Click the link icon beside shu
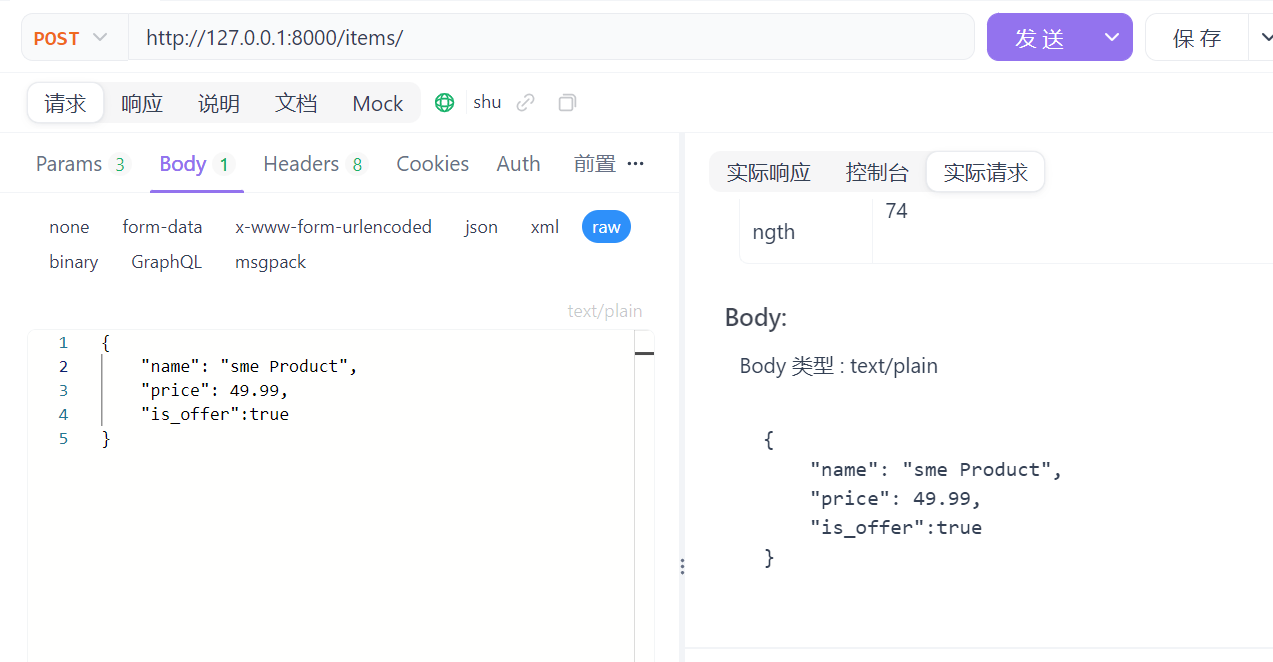The height and width of the screenshot is (662, 1273). coord(525,102)
